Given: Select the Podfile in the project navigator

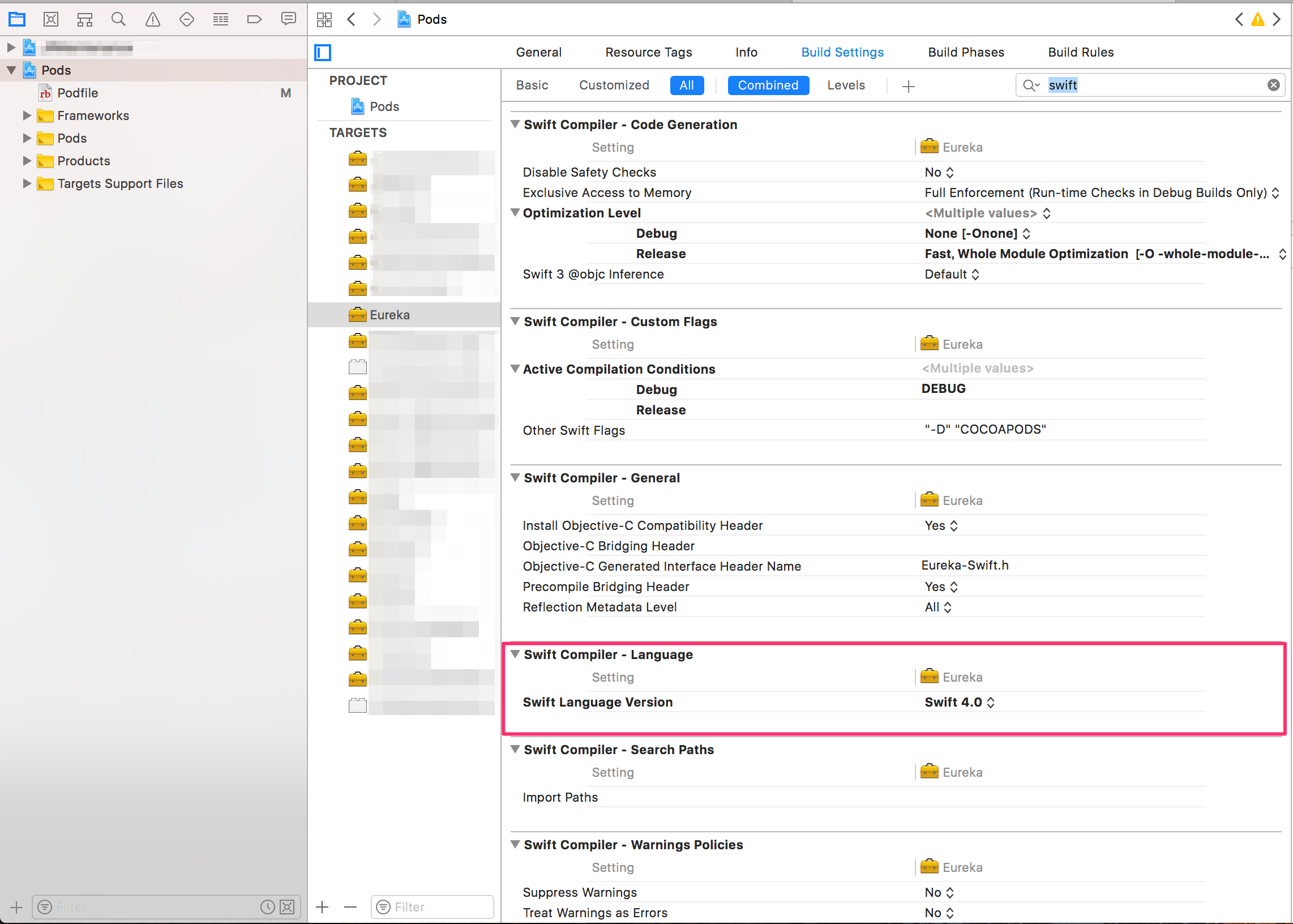Looking at the screenshot, I should (78, 93).
